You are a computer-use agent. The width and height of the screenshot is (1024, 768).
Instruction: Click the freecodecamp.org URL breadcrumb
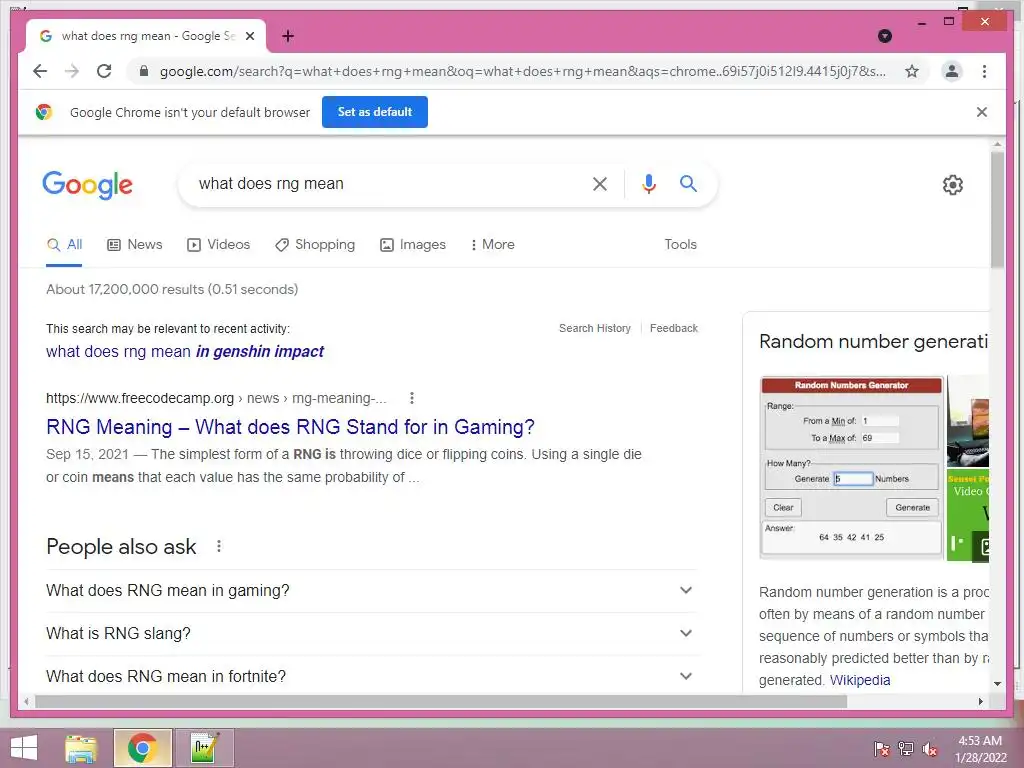point(216,398)
